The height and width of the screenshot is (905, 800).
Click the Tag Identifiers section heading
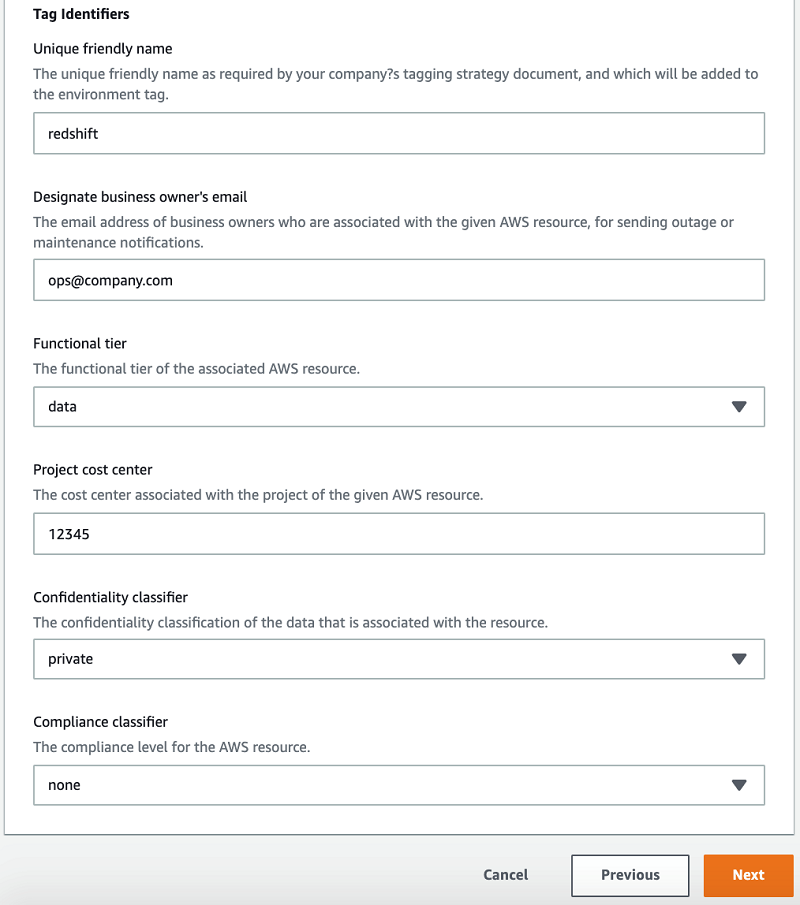point(81,14)
